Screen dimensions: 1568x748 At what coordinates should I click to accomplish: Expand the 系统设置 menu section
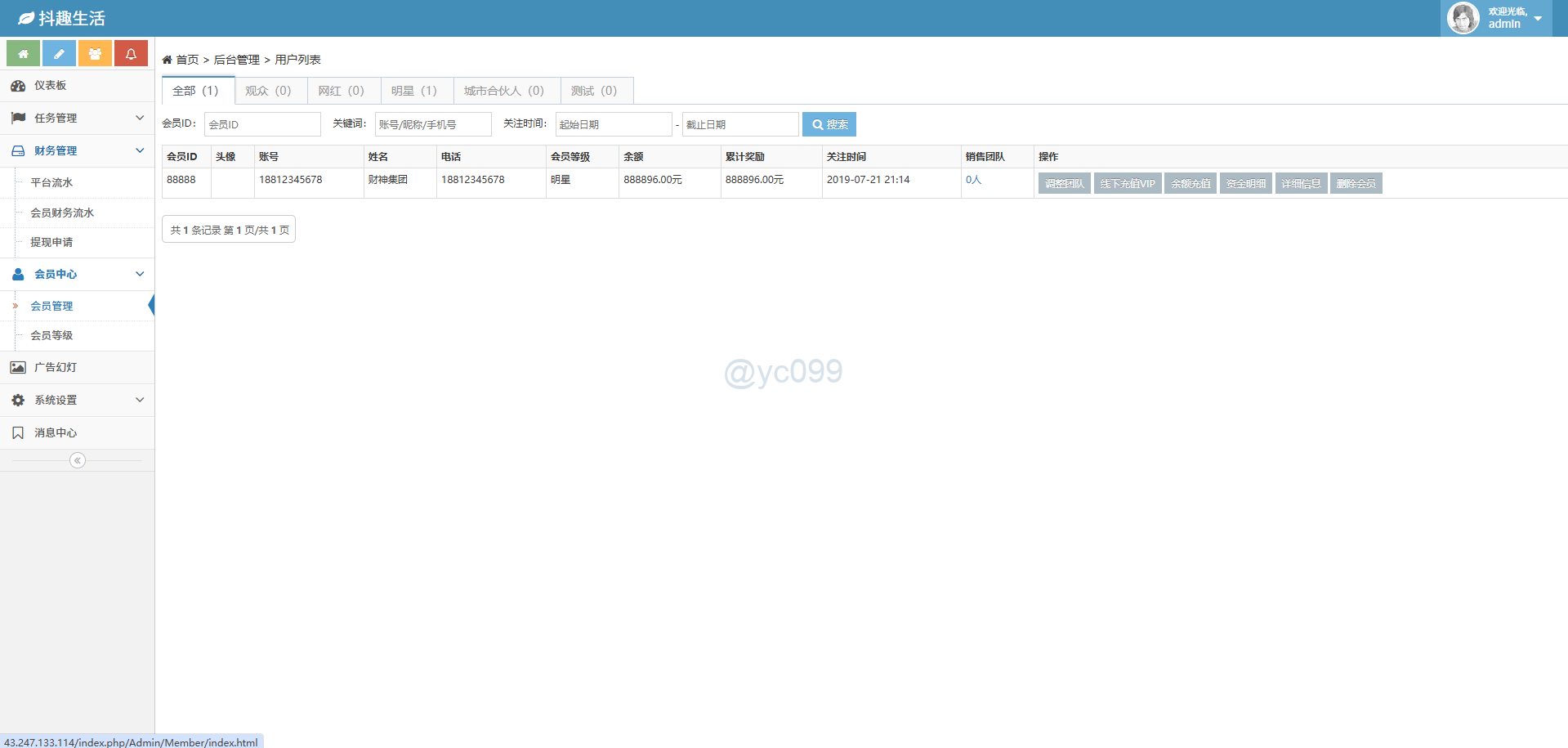[x=77, y=401]
